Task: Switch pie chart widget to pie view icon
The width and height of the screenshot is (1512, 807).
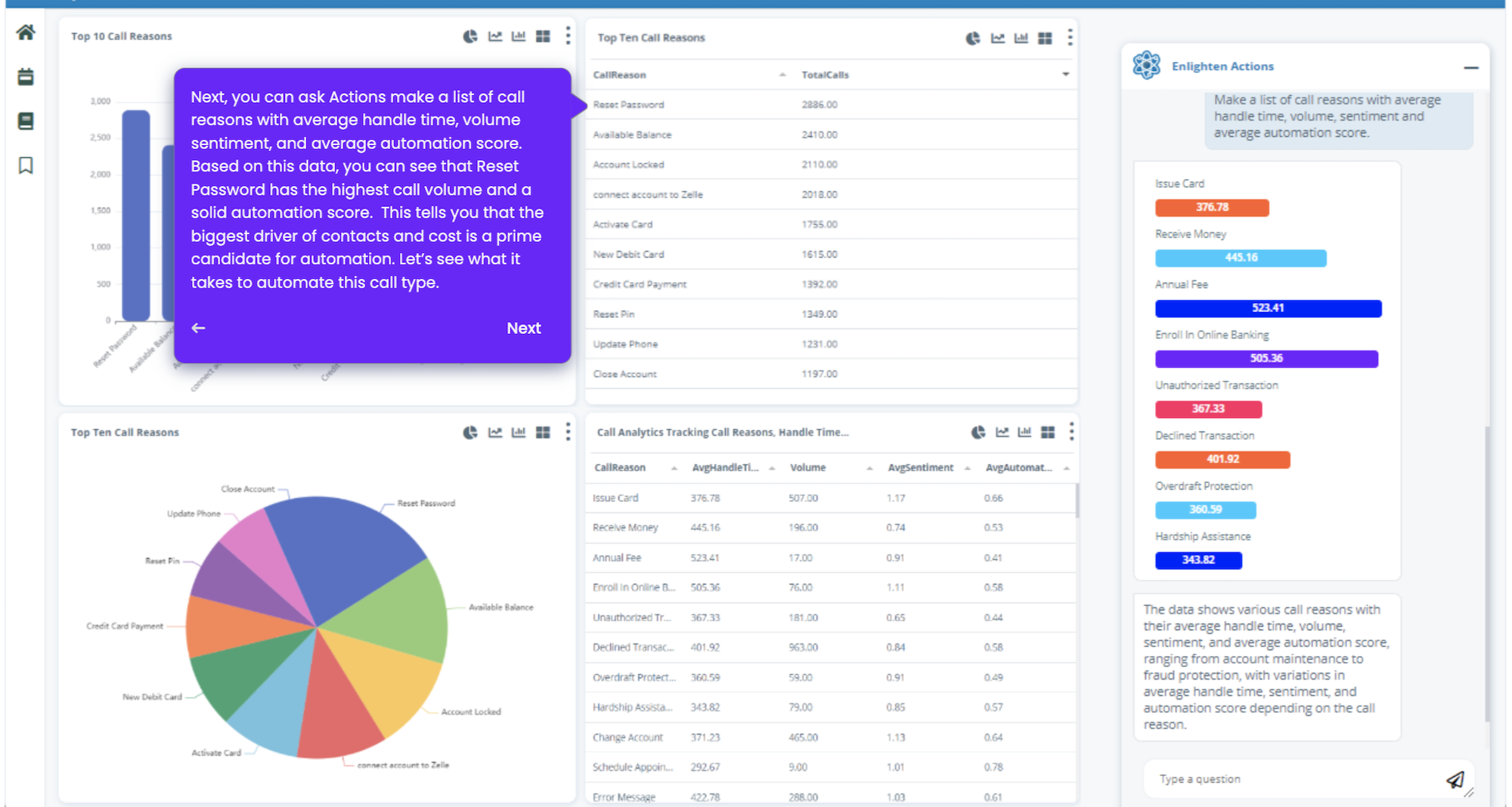Action: [x=470, y=432]
